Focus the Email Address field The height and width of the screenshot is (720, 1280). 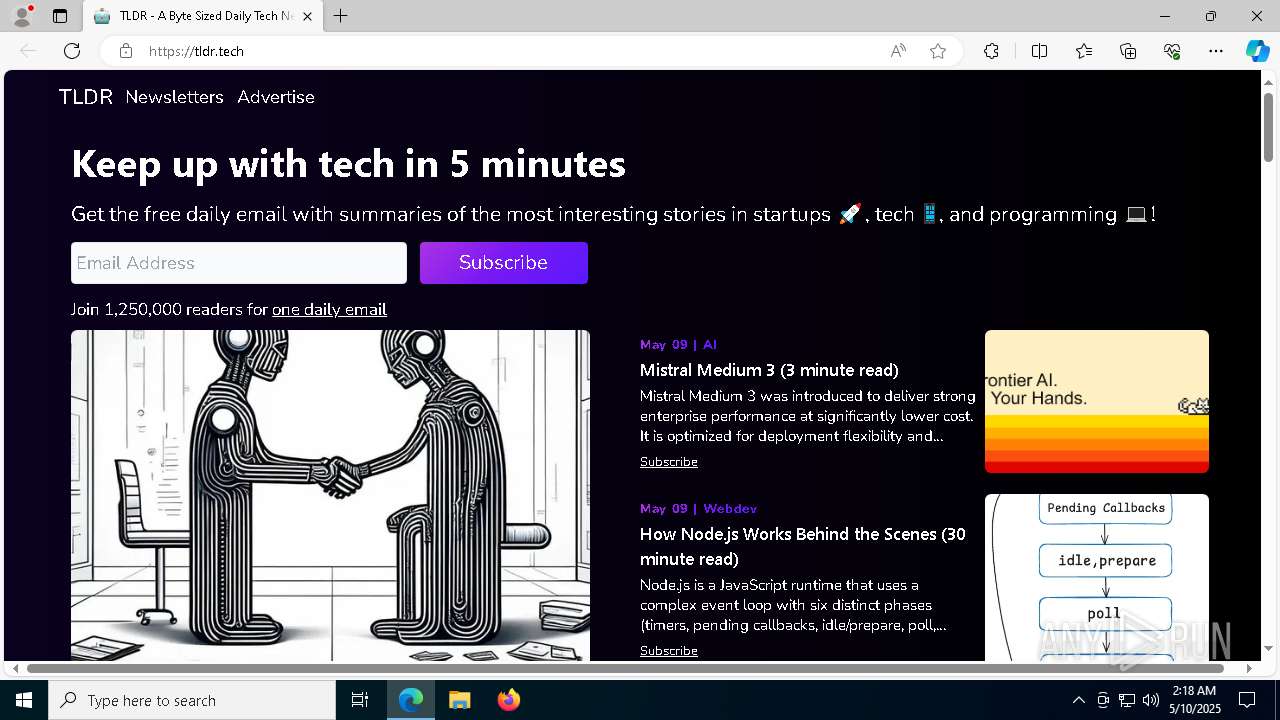(239, 263)
